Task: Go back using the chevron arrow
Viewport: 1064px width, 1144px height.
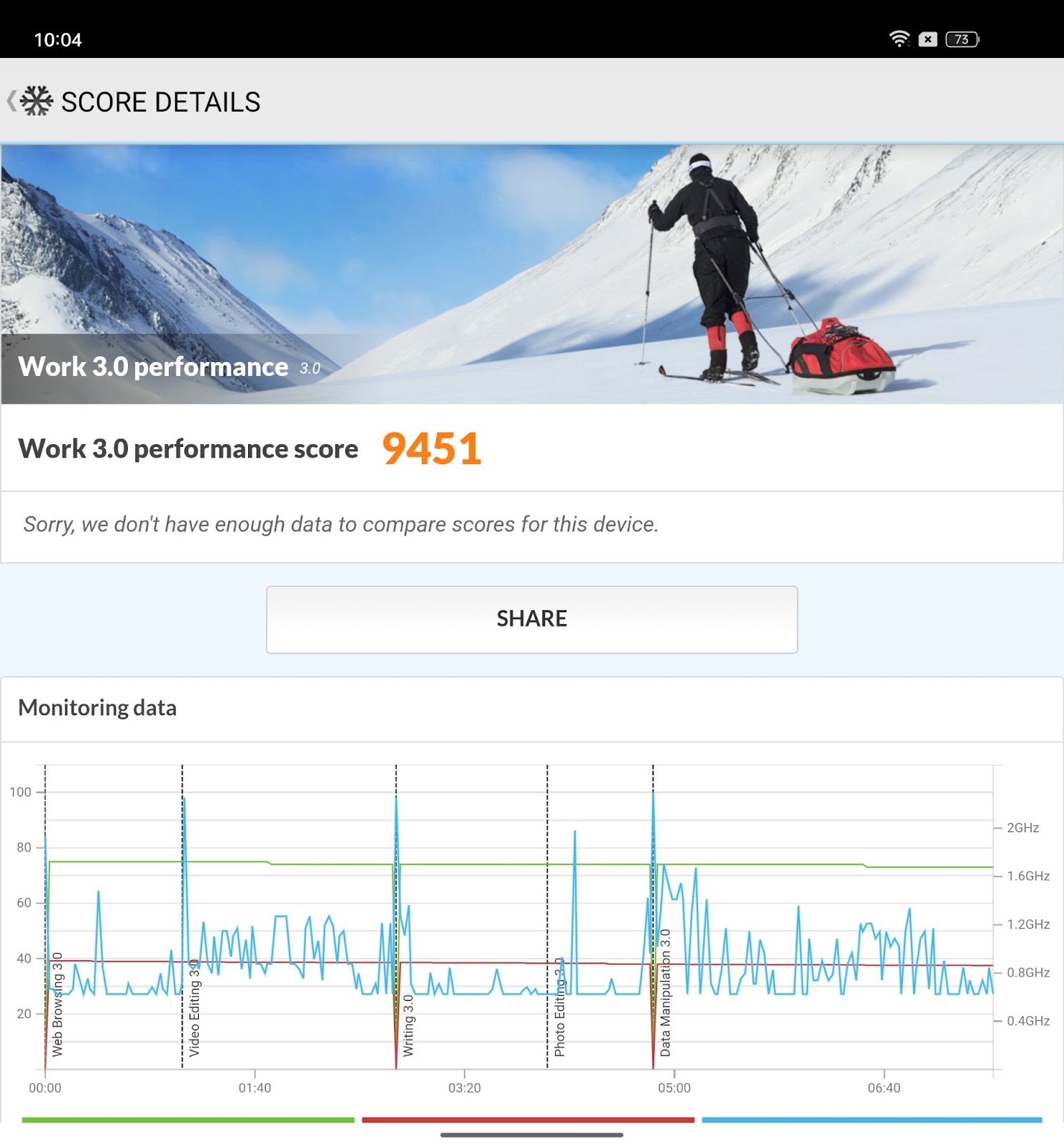Action: [x=11, y=101]
